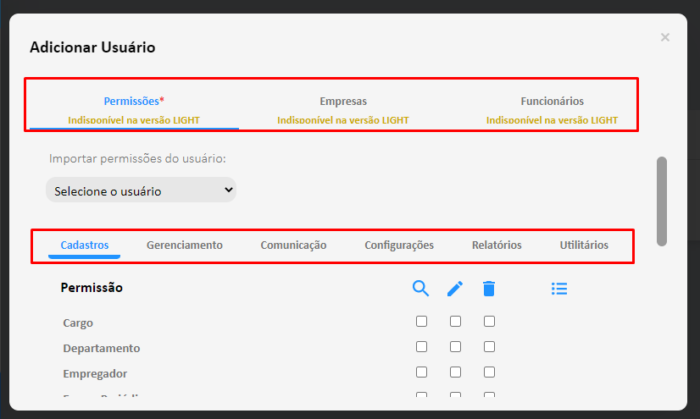Screen dimensions: 700x419
Task: Click the pencil edit permission icon
Action: click(455, 289)
